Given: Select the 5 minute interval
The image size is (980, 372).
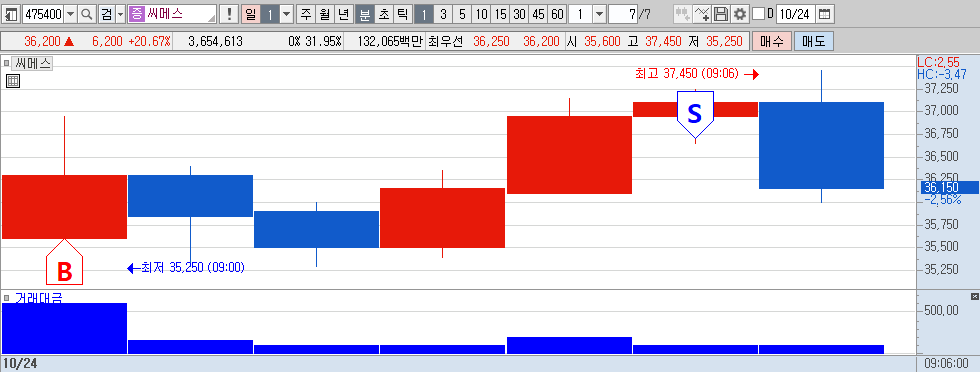Looking at the screenshot, I should pyautogui.click(x=462, y=14).
